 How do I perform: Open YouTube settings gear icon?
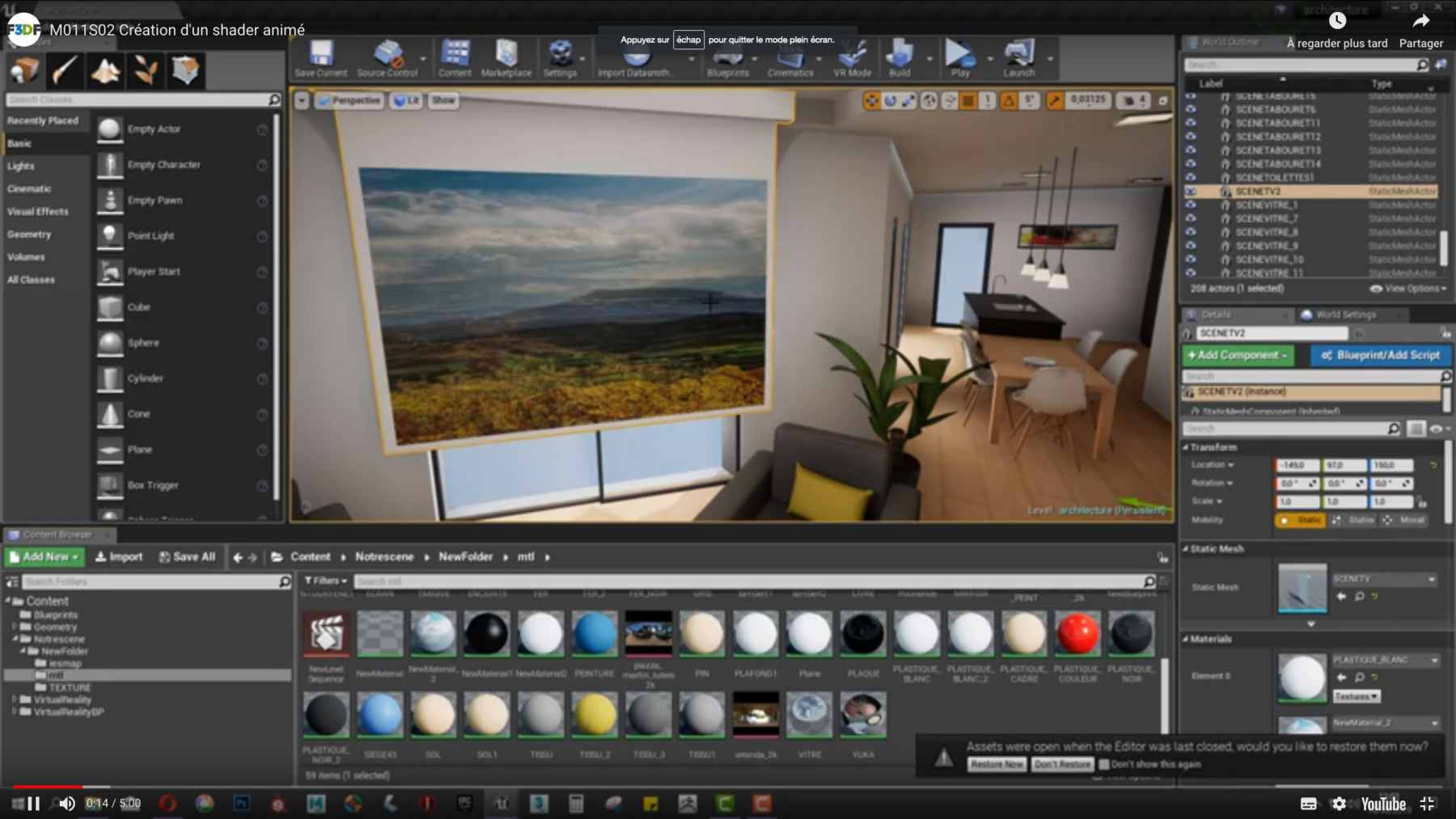tap(1340, 804)
